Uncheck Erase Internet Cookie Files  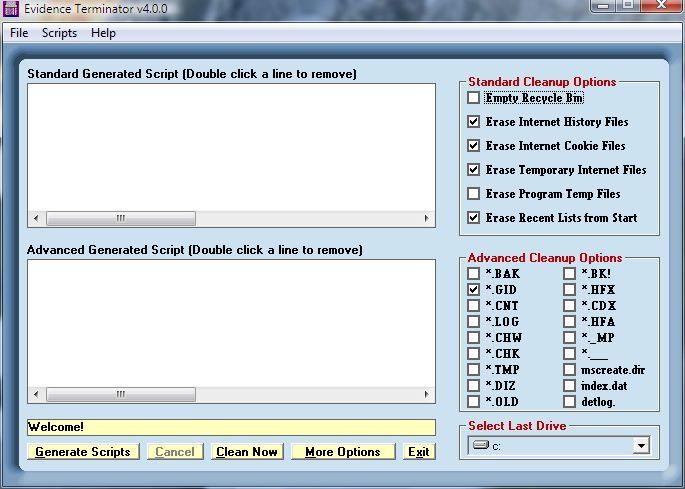tap(474, 146)
